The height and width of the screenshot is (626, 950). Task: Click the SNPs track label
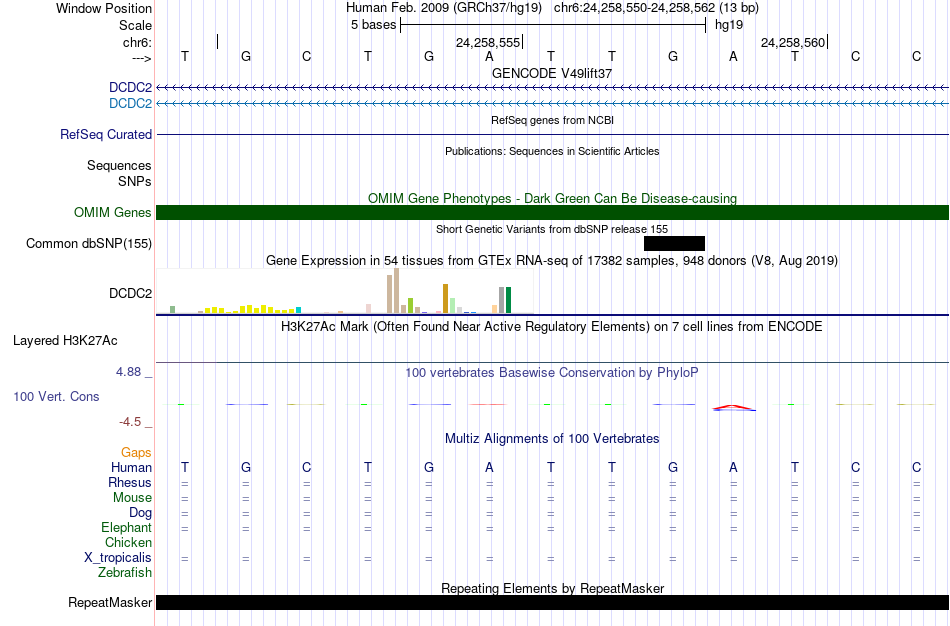pos(135,181)
